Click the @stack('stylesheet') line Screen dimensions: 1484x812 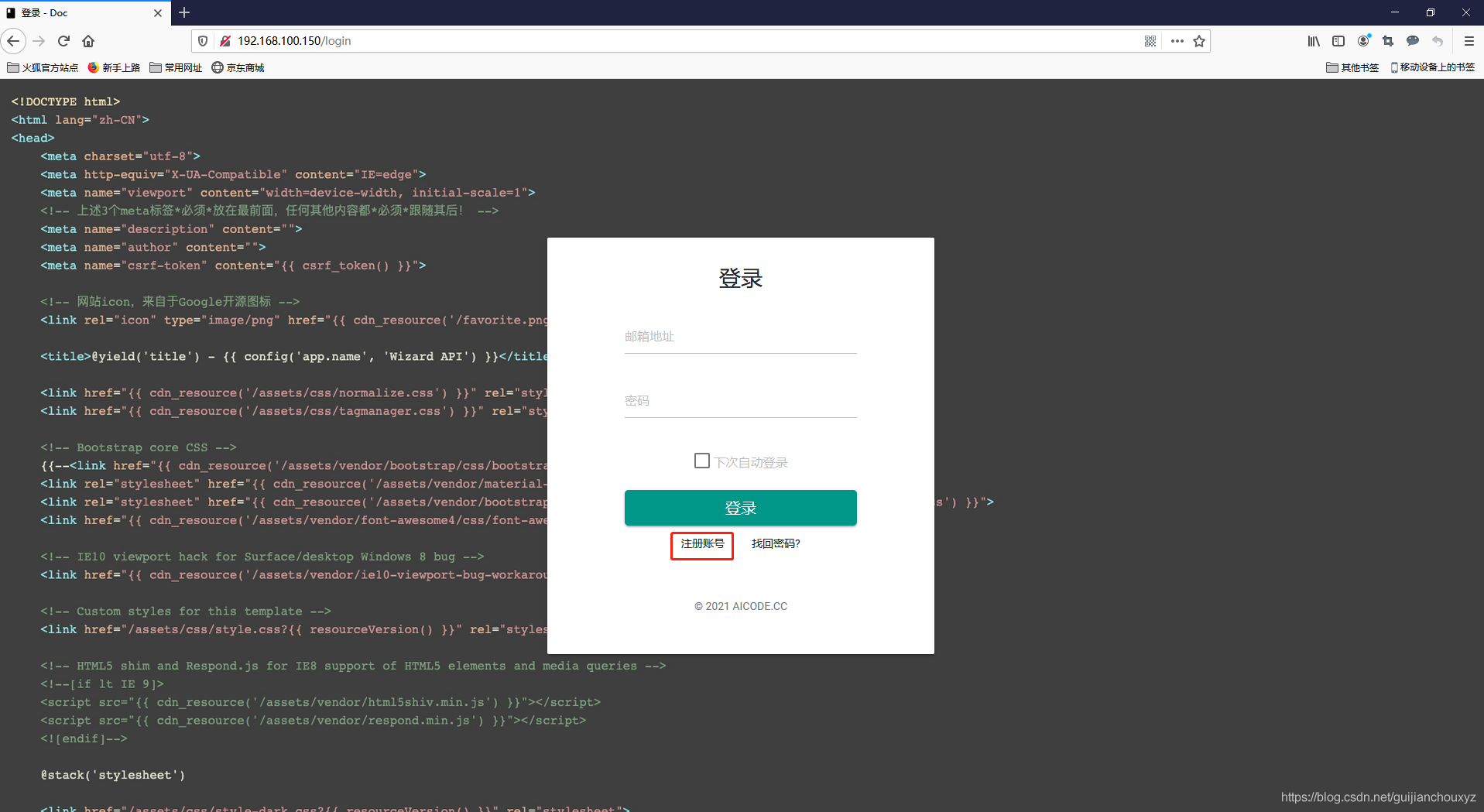(x=113, y=775)
